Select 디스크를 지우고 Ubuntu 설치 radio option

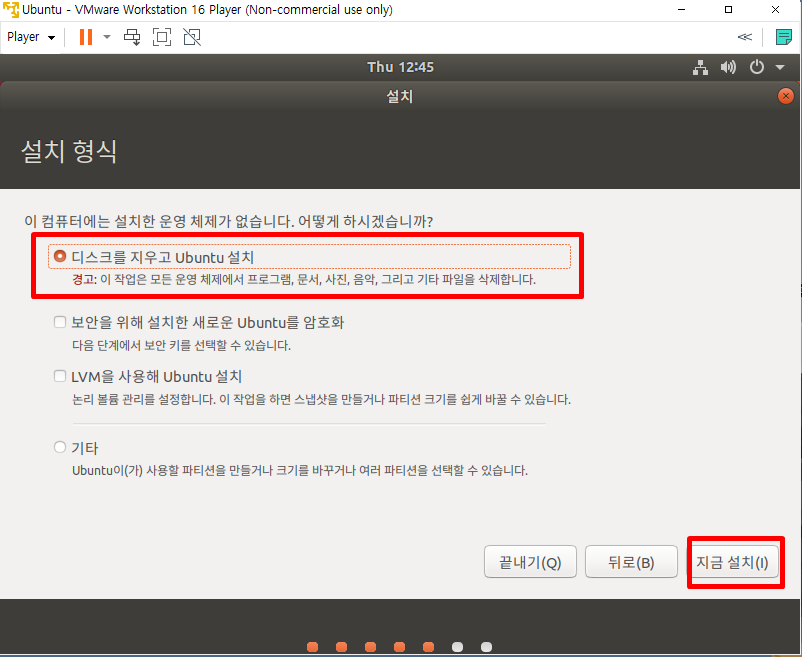(x=60, y=256)
